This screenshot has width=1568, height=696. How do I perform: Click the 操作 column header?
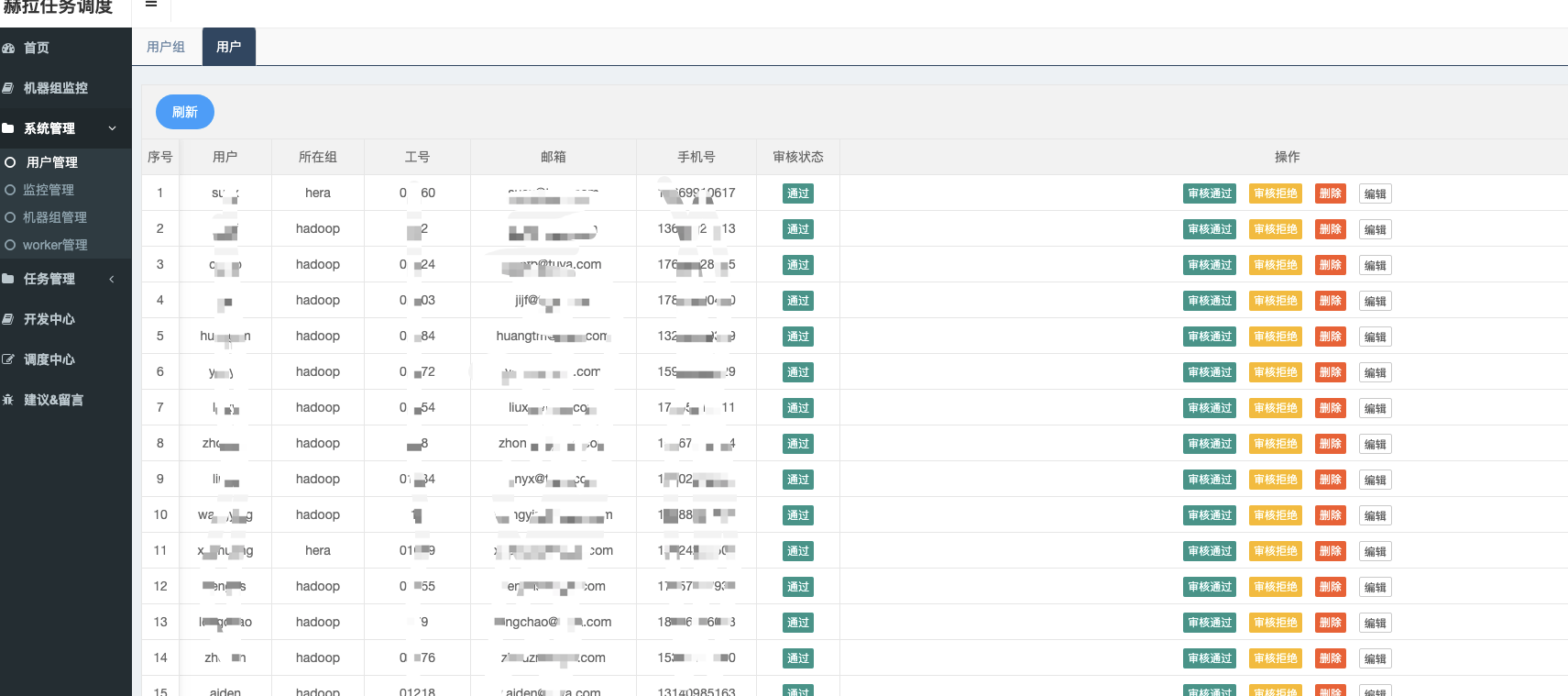1288,157
